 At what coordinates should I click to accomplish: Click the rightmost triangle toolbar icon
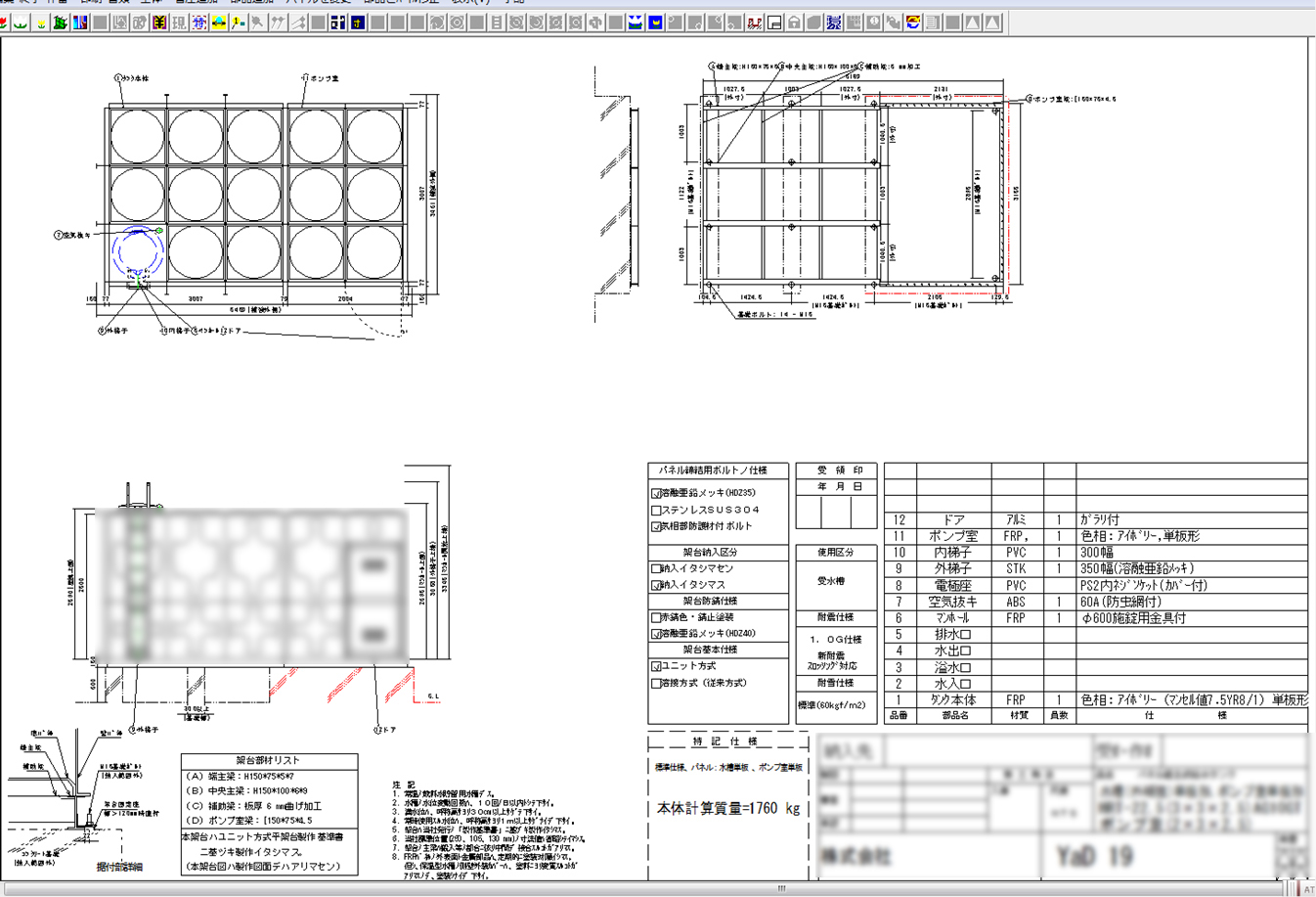992,22
